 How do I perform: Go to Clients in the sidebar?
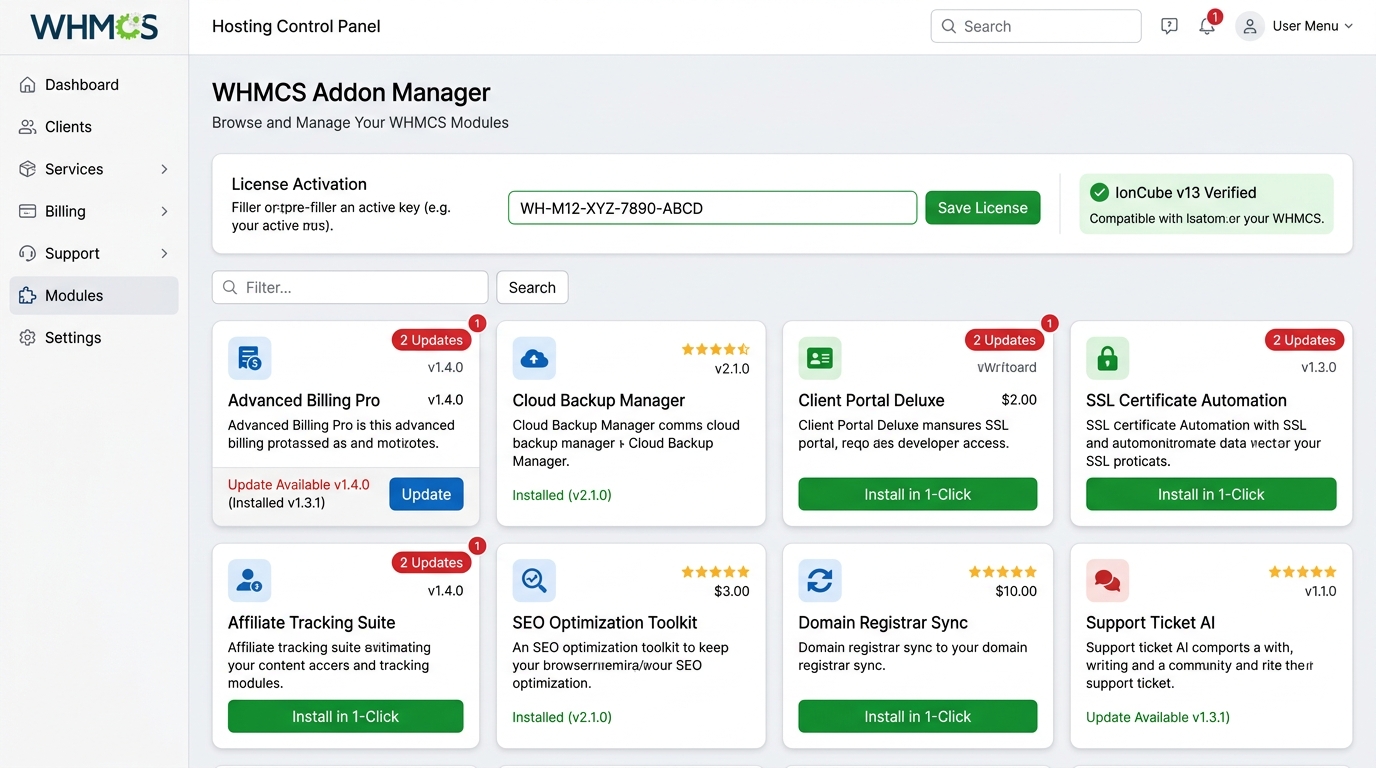pyautogui.click(x=94, y=127)
